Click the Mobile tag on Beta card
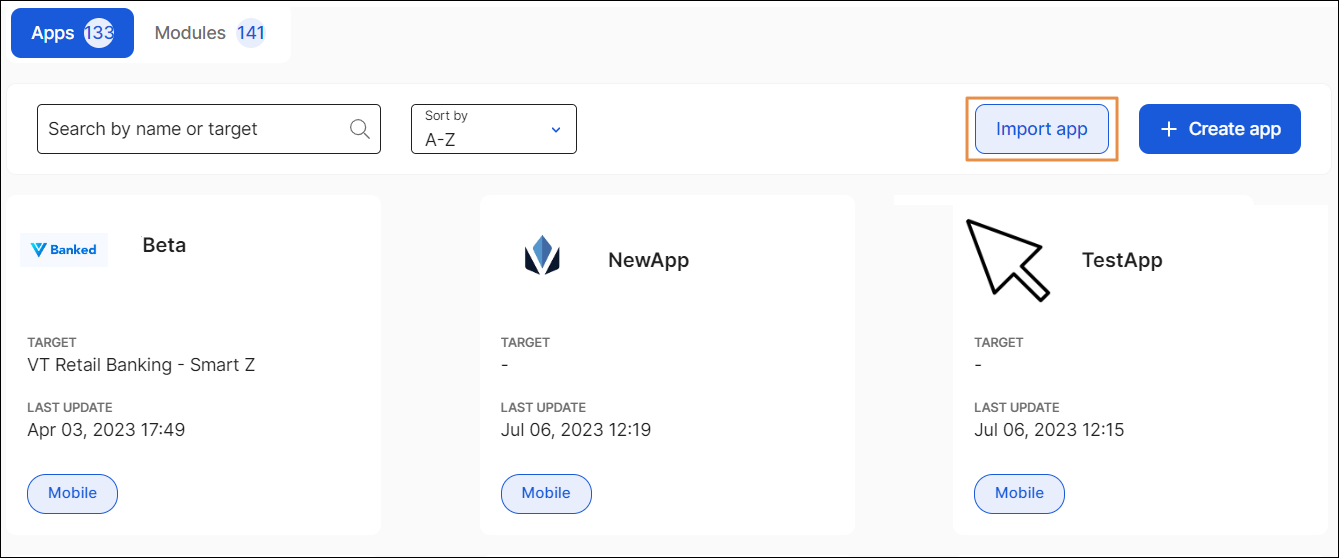Image resolution: width=1339 pixels, height=558 pixels. click(x=72, y=493)
